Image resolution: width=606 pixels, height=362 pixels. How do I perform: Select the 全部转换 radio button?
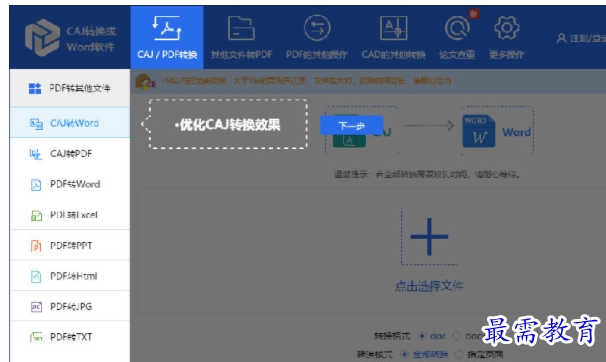405,354
